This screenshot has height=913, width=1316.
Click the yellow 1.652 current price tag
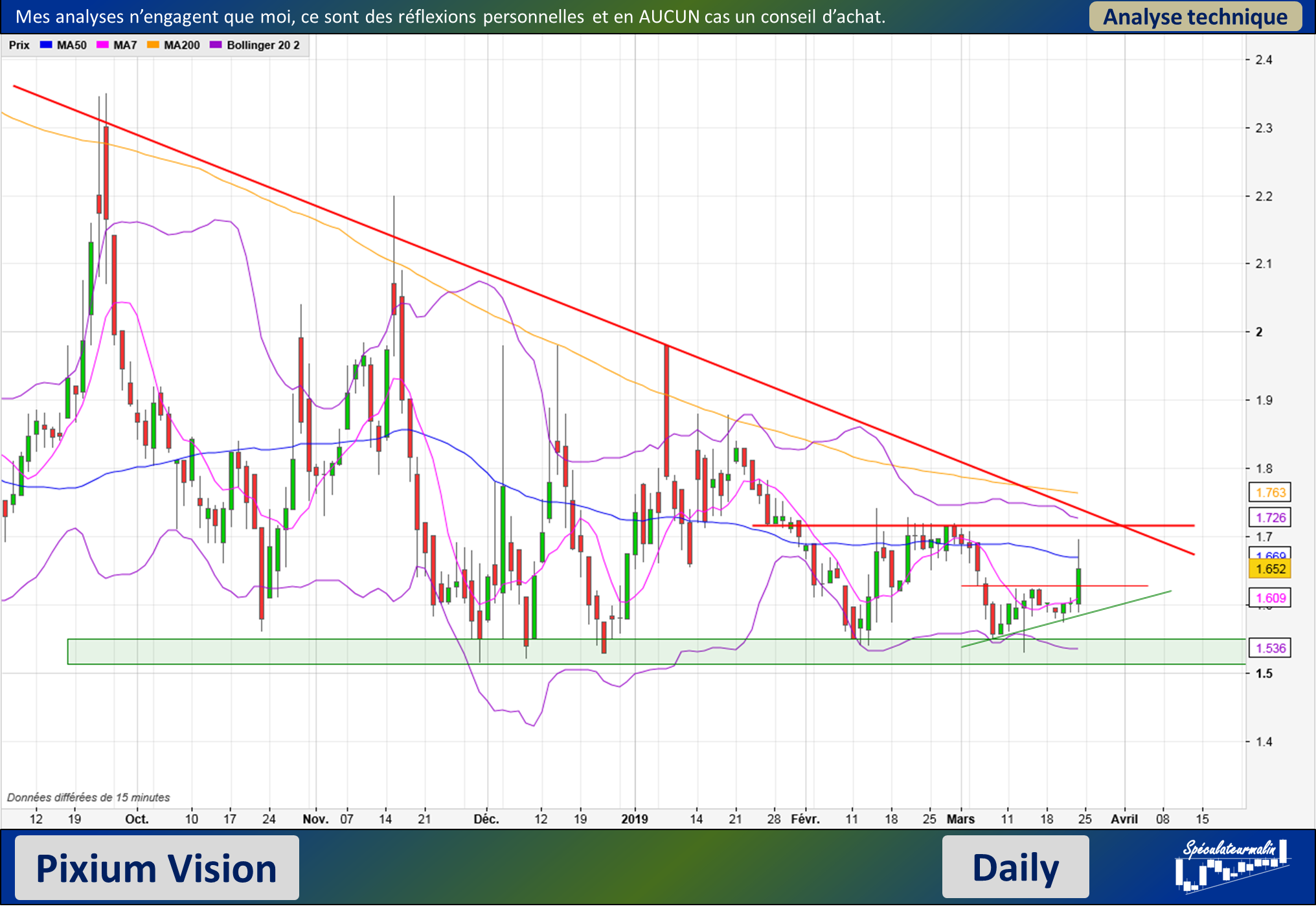(1270, 569)
